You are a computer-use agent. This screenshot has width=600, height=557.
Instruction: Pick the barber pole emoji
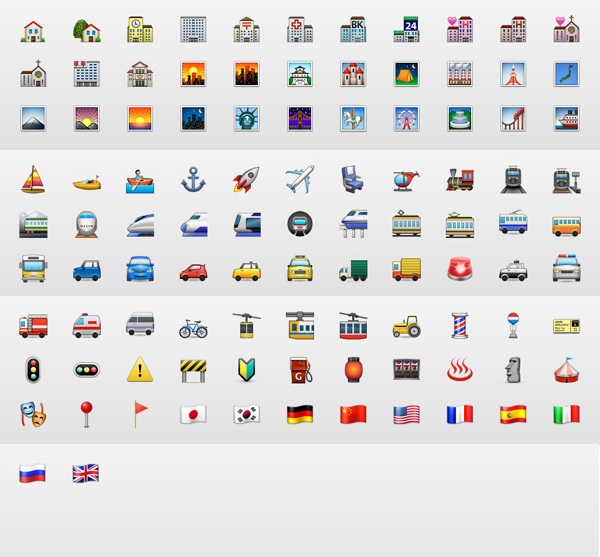[460, 325]
